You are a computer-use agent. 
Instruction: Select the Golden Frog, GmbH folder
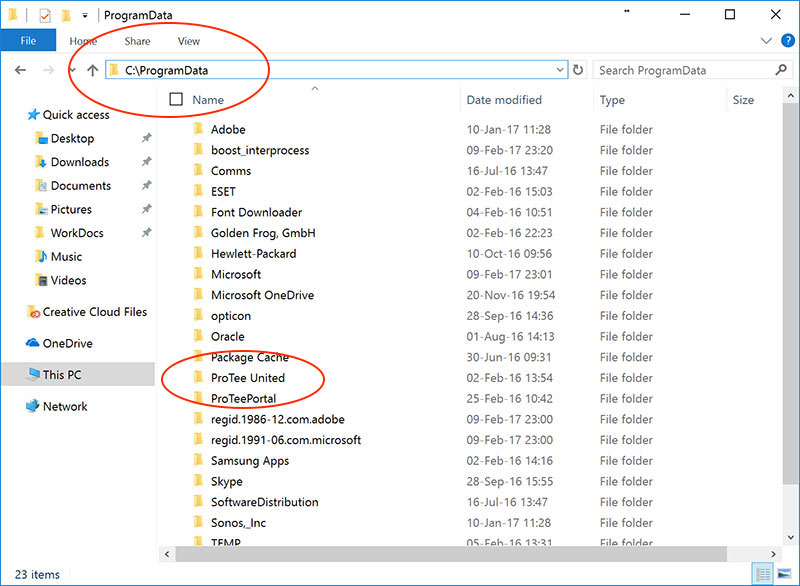pos(263,233)
